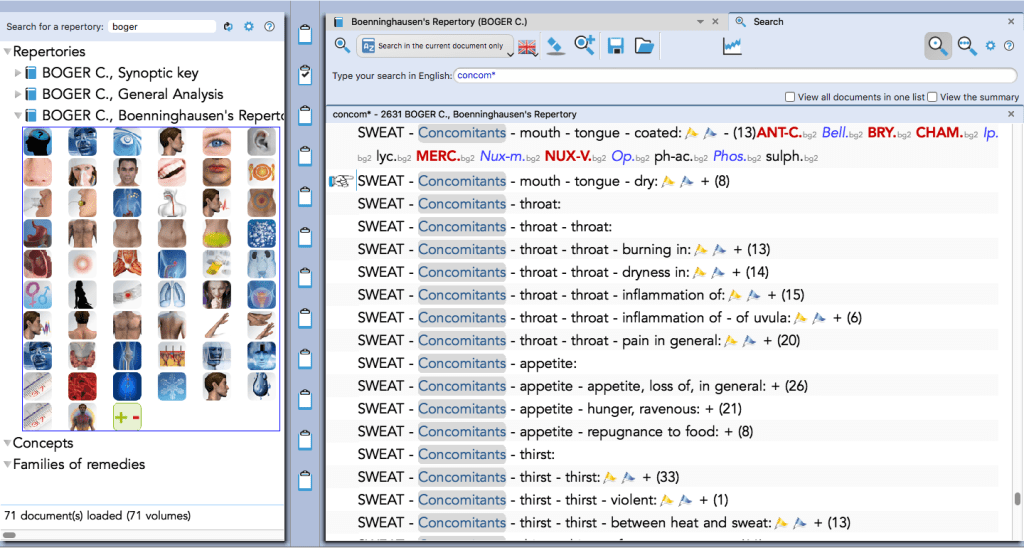Open search settings gear in Search toolbar
1024x548 pixels.
(x=991, y=46)
